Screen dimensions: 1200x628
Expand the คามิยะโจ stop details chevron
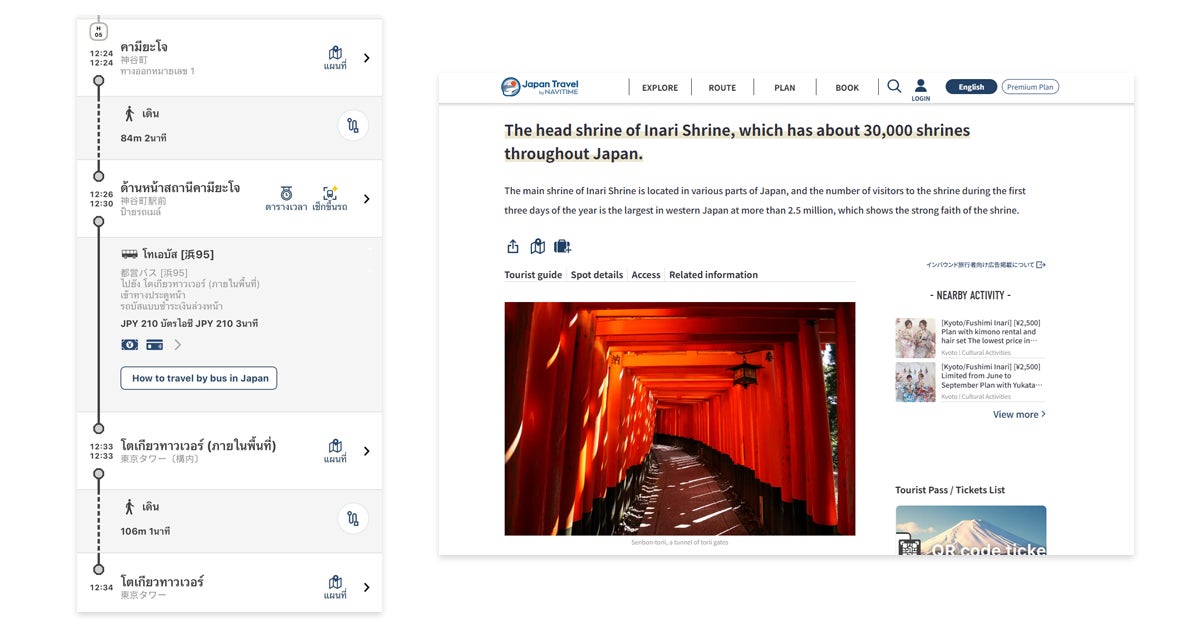click(367, 58)
